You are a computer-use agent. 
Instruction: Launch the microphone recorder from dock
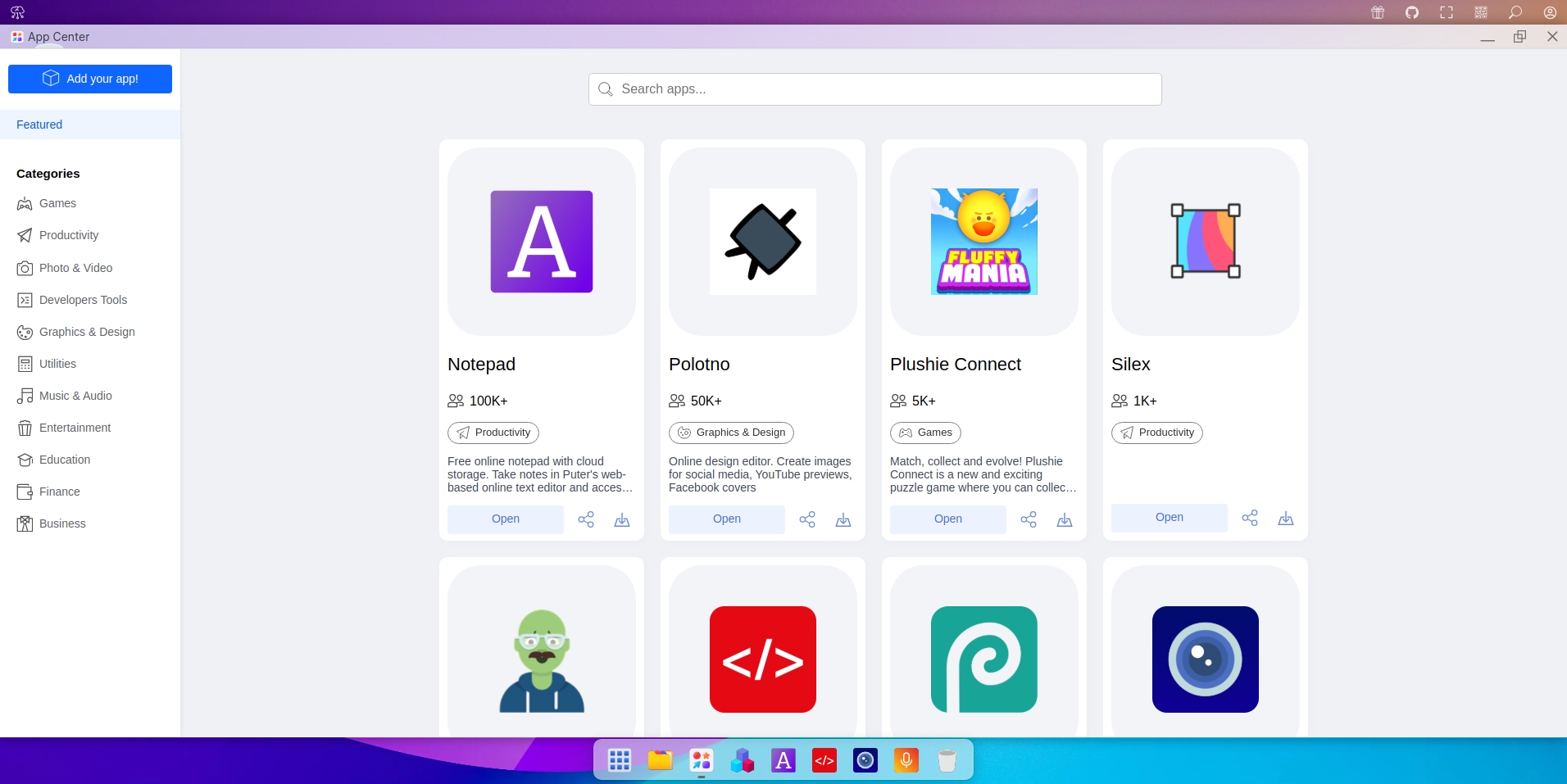tap(906, 760)
